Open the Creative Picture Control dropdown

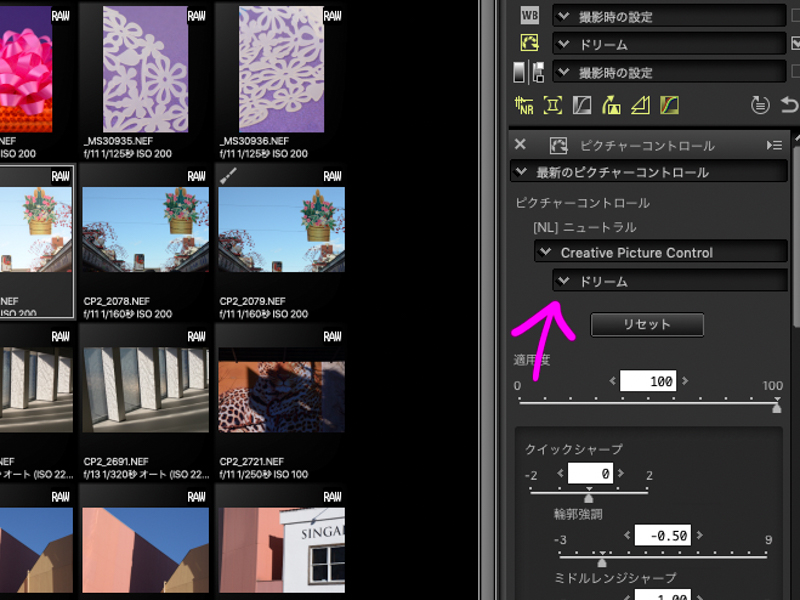point(661,252)
